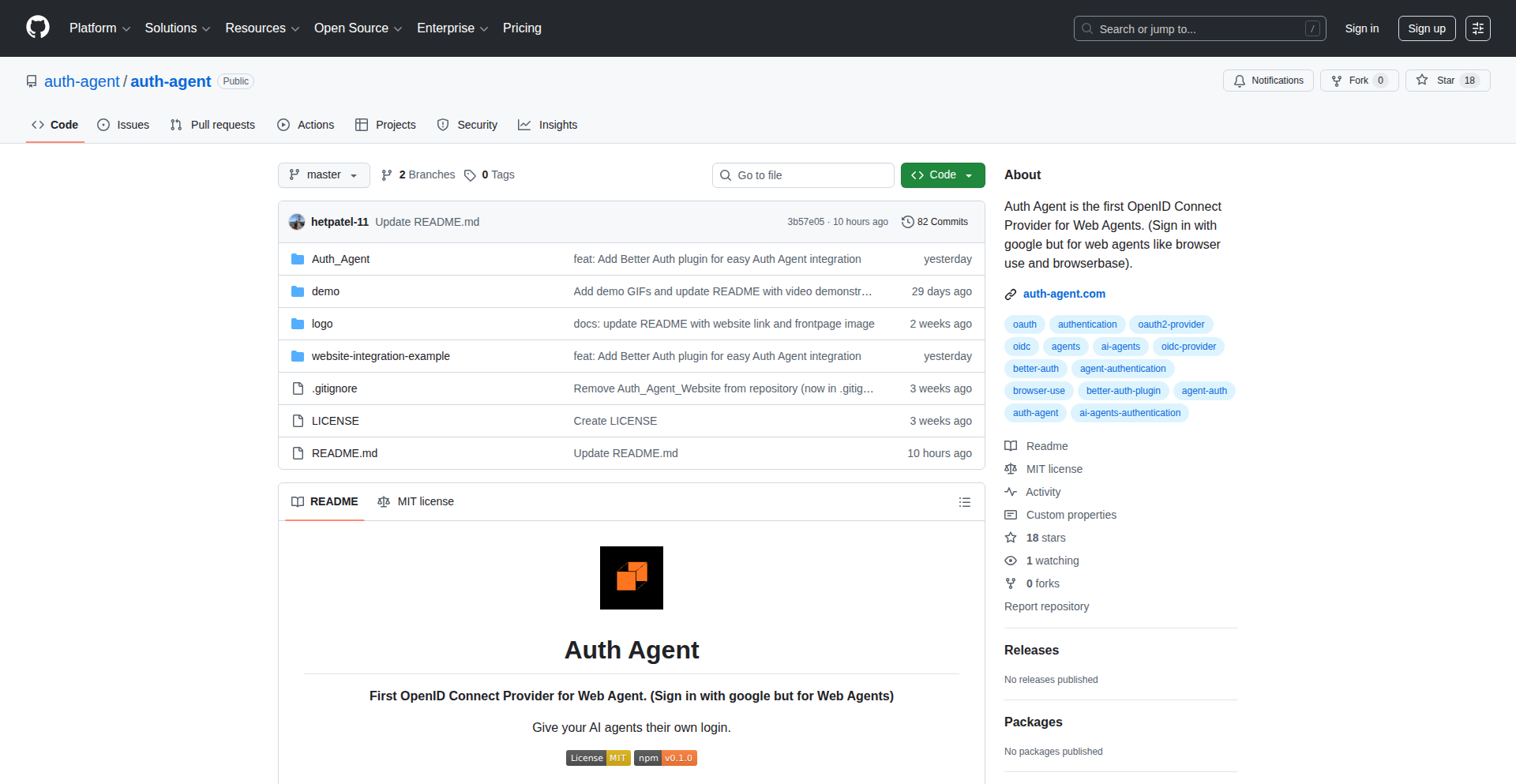Click the Notifications bell button

coord(1268,81)
